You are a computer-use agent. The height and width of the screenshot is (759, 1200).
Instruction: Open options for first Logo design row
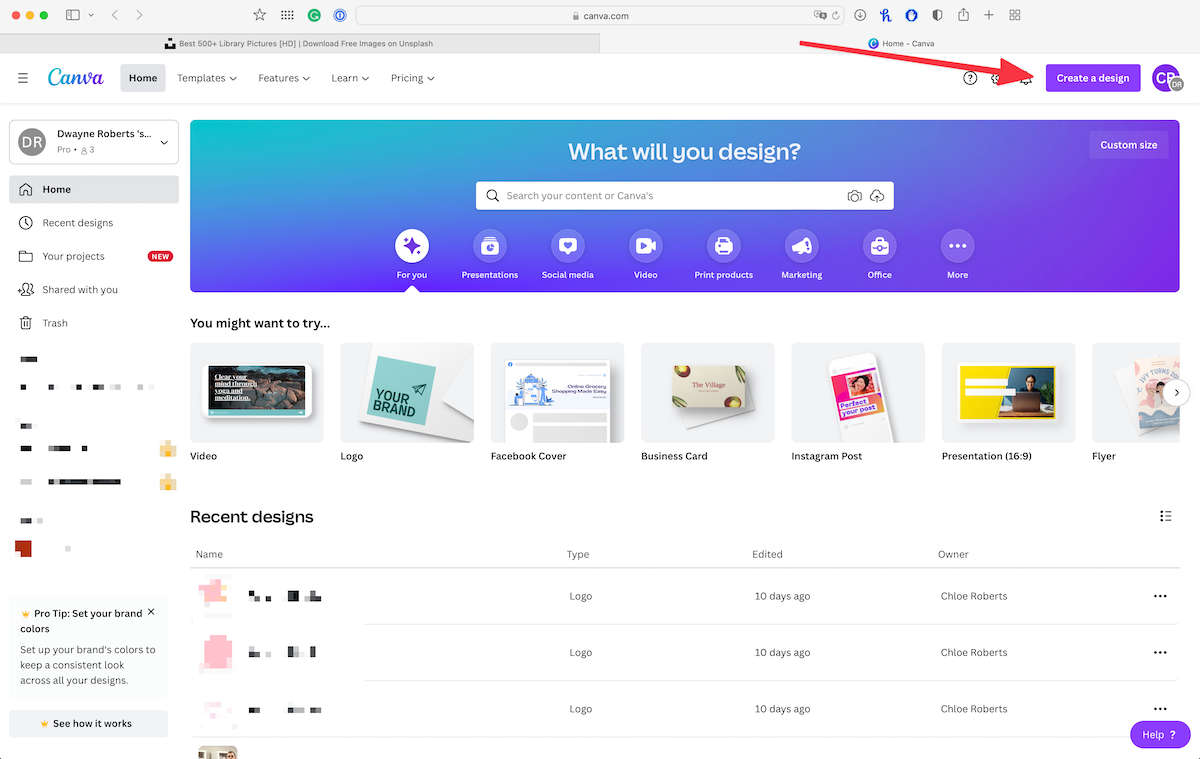[x=1160, y=596]
